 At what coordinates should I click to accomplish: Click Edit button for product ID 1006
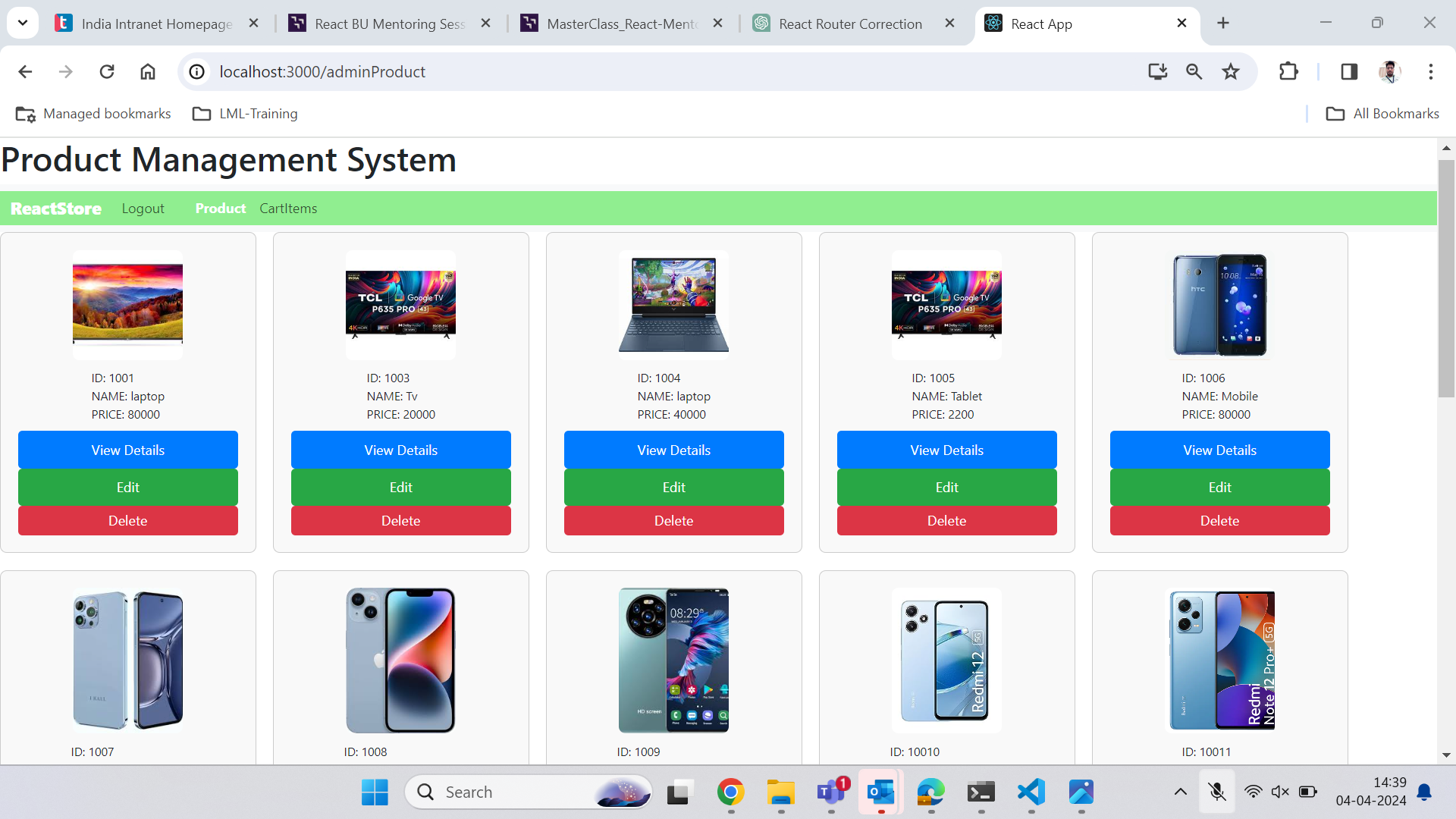tap(1220, 487)
